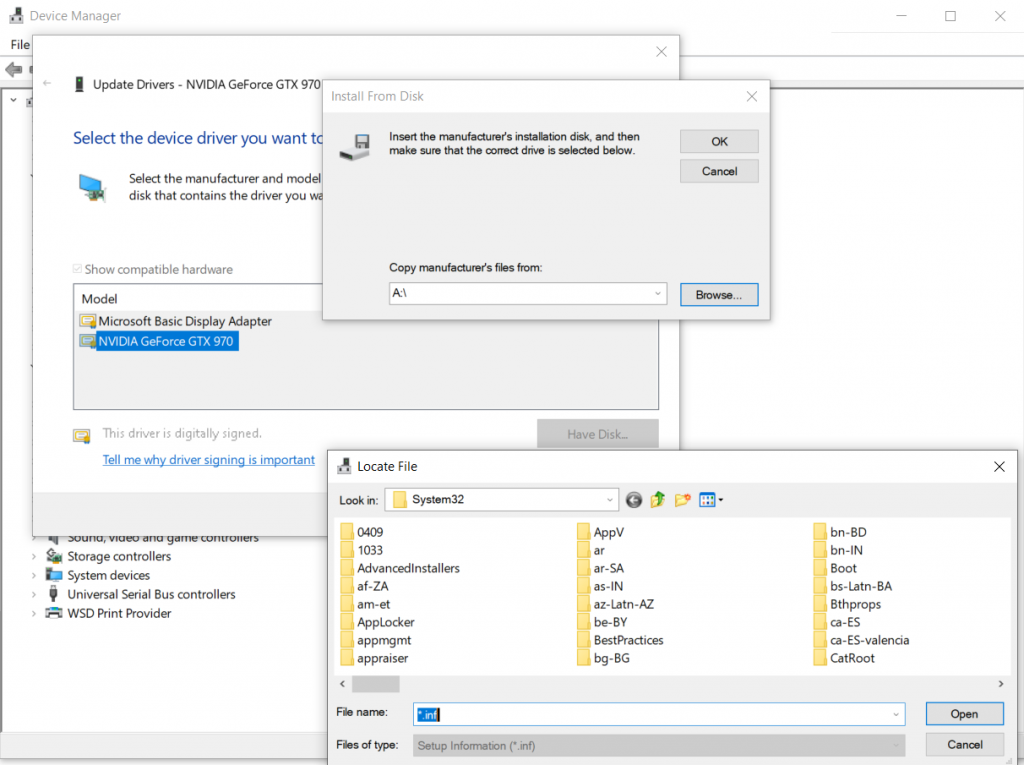Select the ca-ES-valencia folder
This screenshot has width=1024, height=765.
click(861, 640)
